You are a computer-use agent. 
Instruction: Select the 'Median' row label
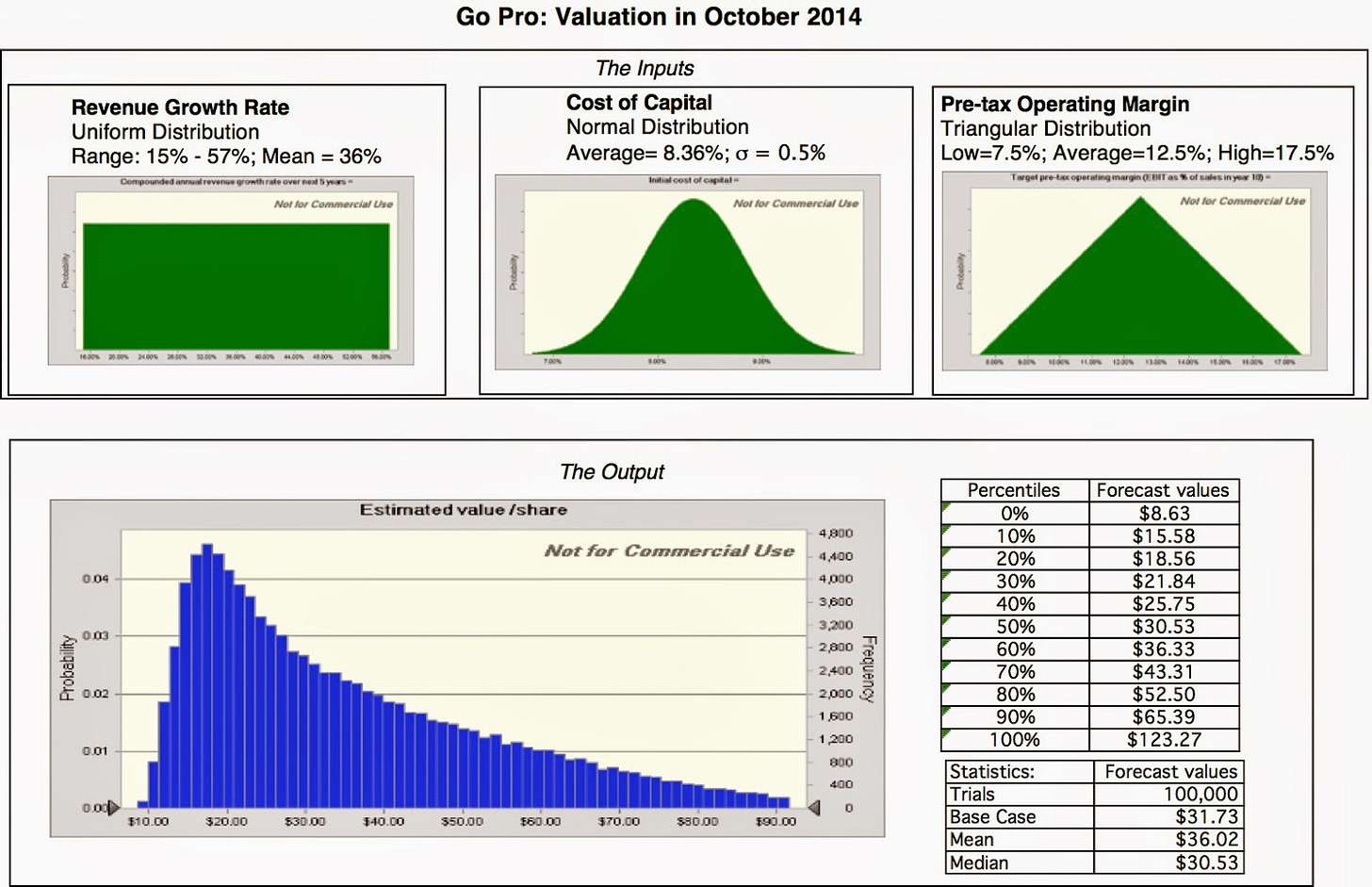tap(1020, 862)
